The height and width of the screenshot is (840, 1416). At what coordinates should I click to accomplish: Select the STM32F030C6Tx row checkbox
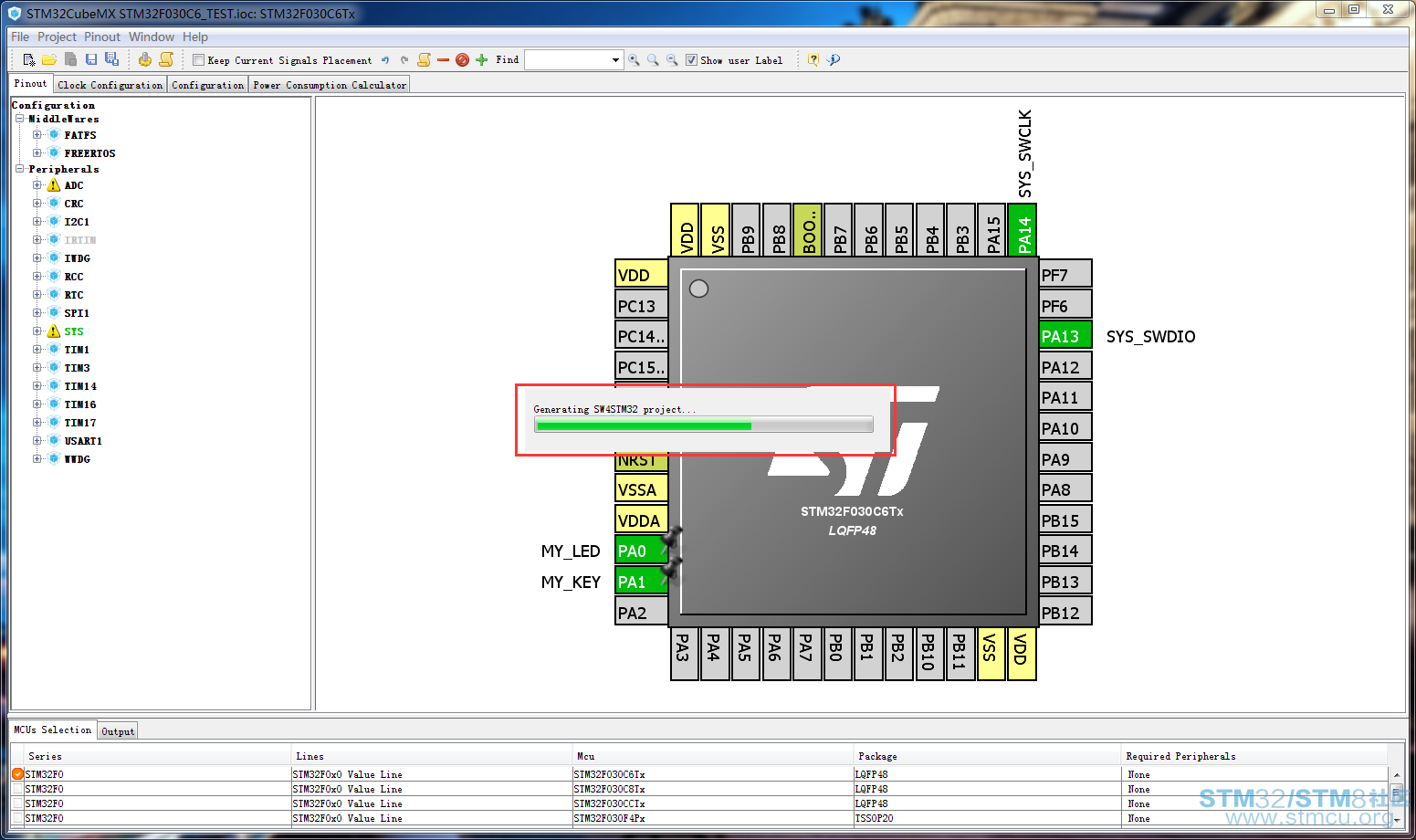pyautogui.click(x=17, y=774)
